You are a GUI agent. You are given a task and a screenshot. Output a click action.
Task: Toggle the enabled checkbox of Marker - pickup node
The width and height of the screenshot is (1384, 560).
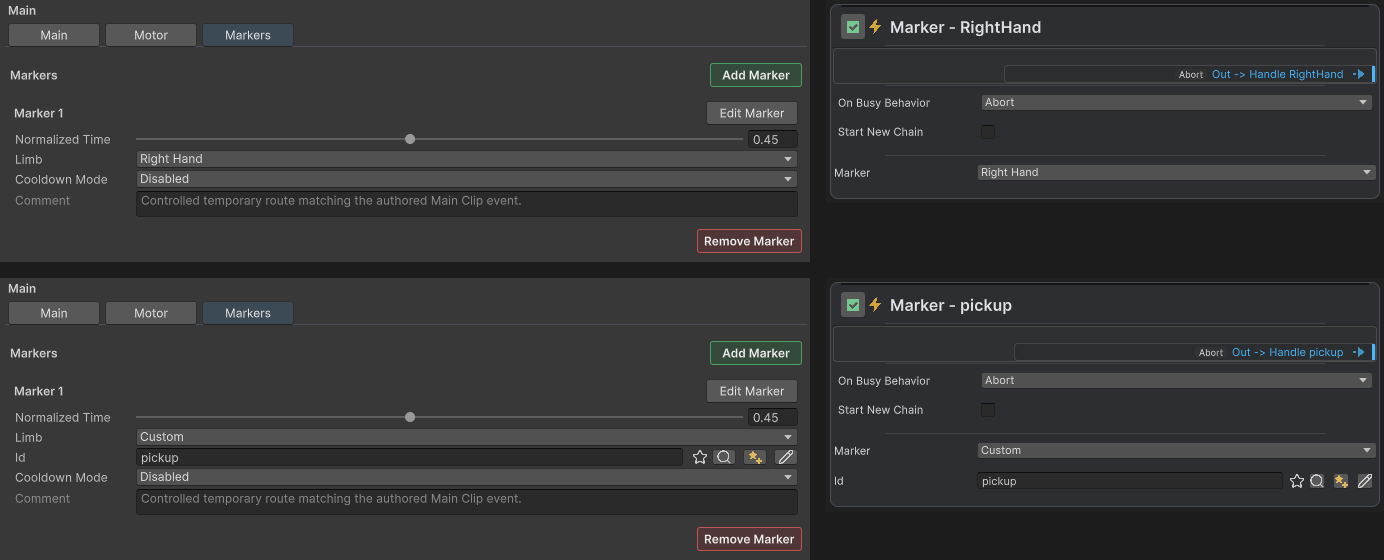(853, 305)
